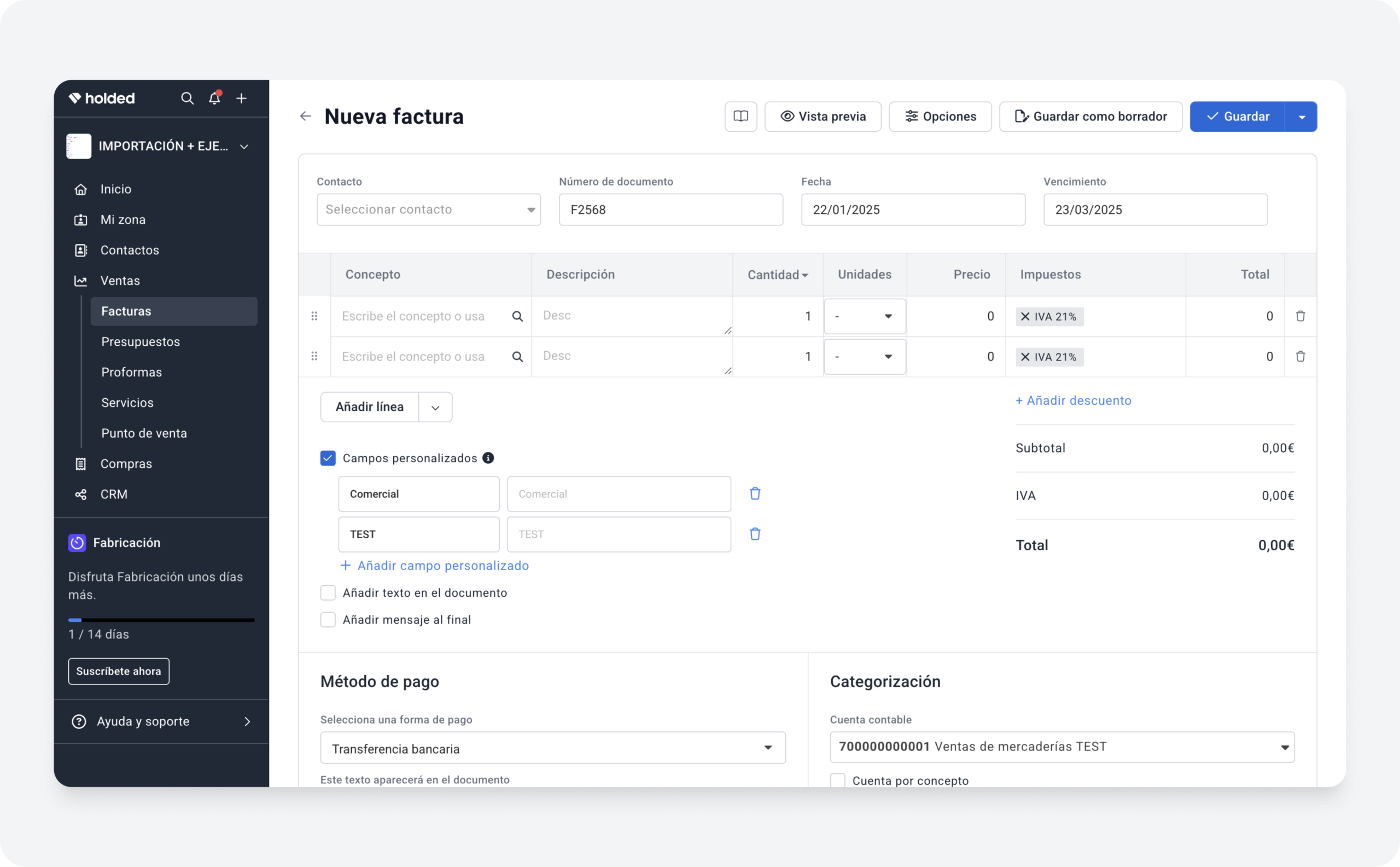
Task: Select Servicios submenu item
Action: point(127,403)
